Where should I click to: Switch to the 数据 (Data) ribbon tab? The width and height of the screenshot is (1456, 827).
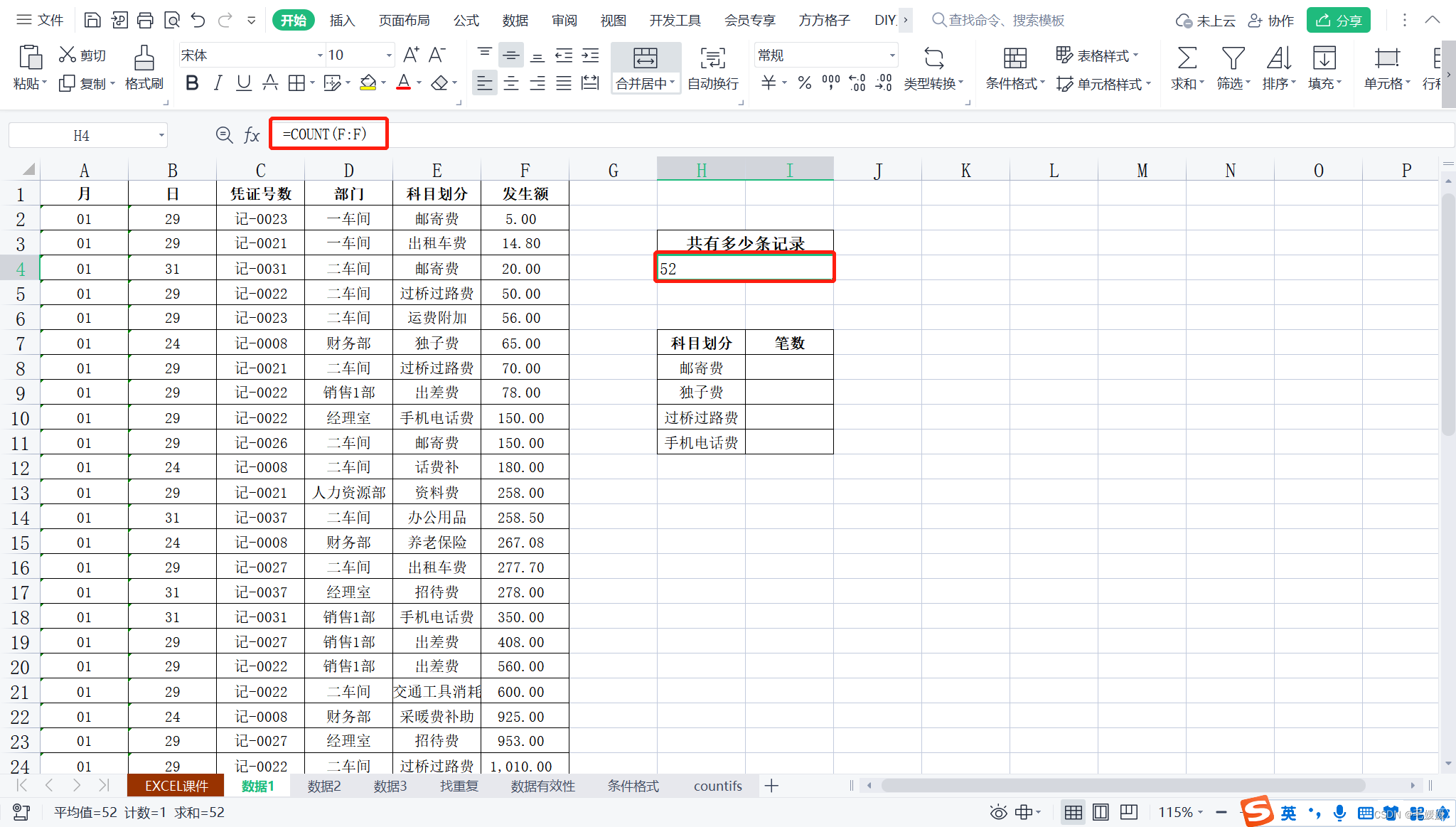(x=515, y=20)
